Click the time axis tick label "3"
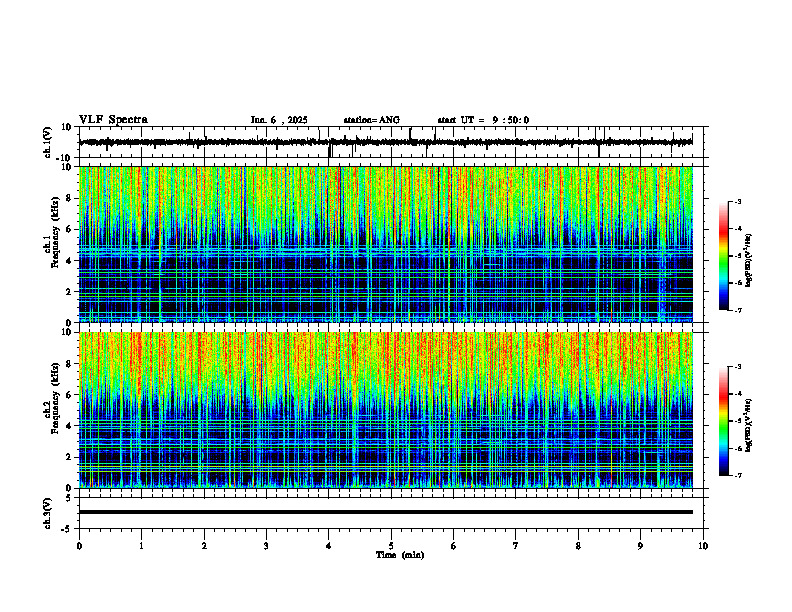Screen dimensions: 792x612 click(266, 546)
